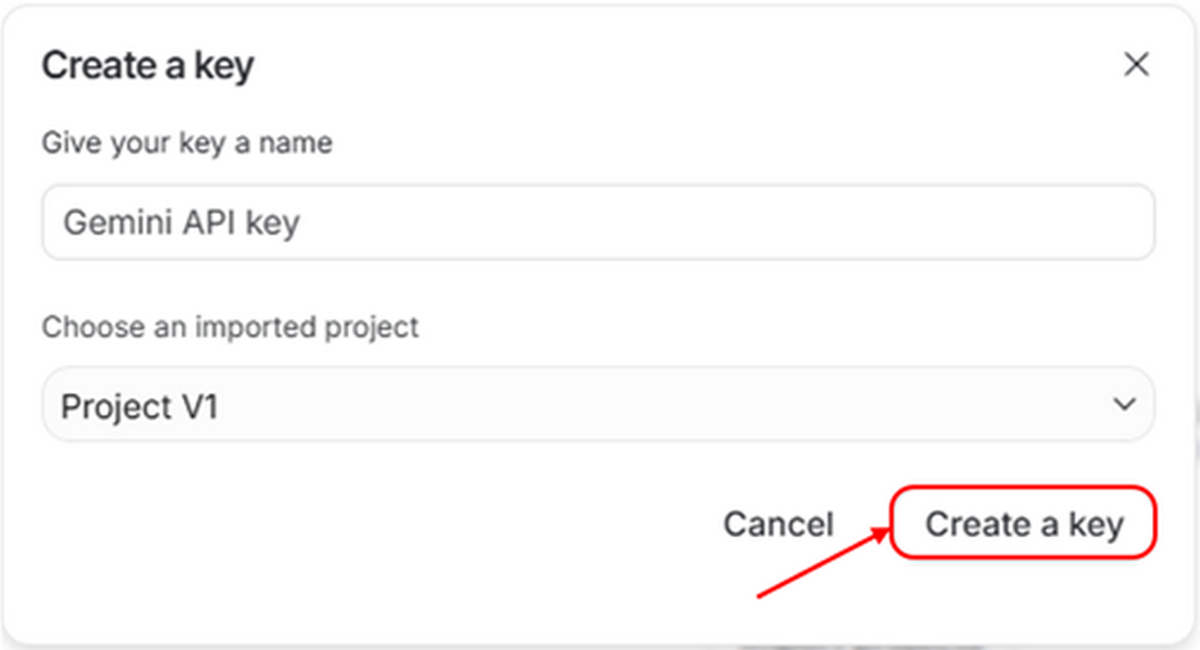Open the imported project dropdown
Screen dimensions: 1200x650
598,405
